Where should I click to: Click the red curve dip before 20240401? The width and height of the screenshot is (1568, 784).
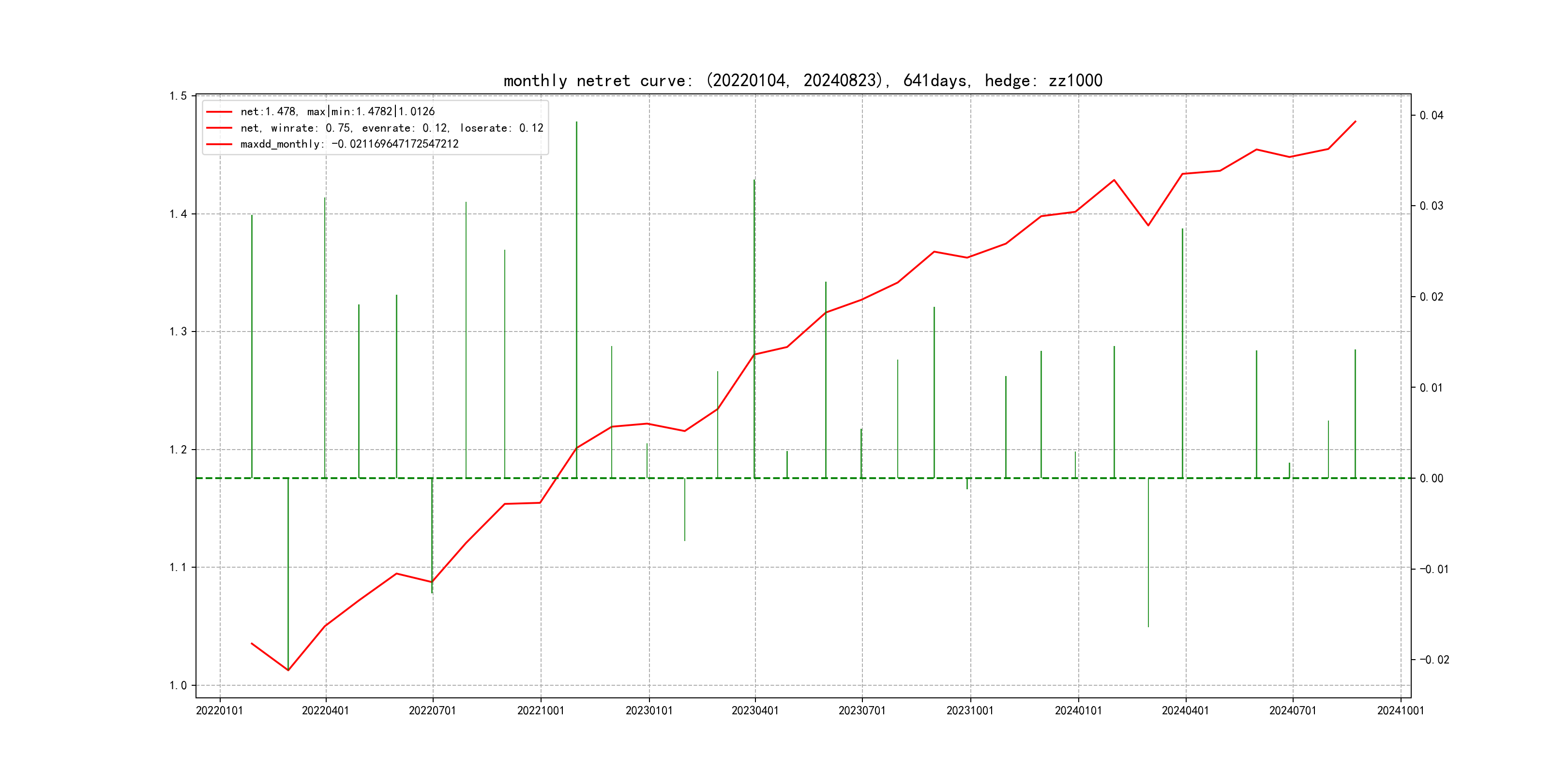tap(1148, 225)
